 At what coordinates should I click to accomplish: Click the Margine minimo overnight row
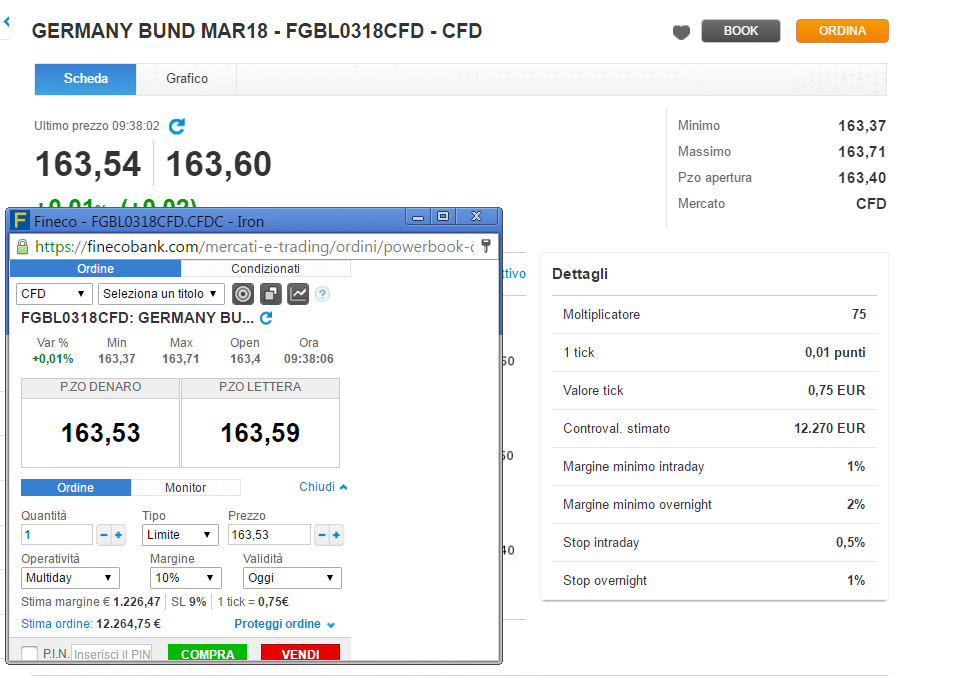[x=714, y=505]
